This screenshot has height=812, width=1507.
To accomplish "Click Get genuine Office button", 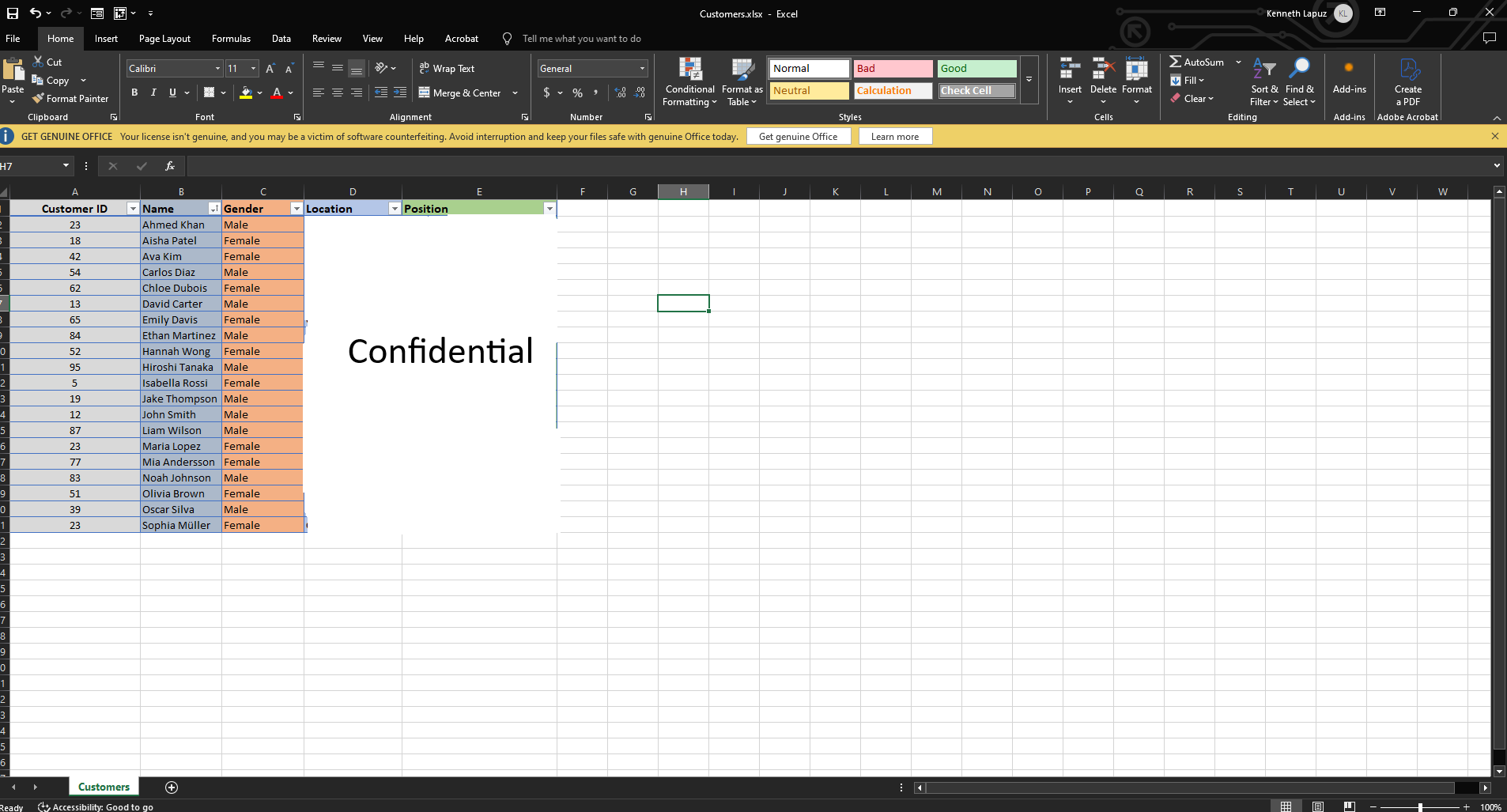I will [x=798, y=136].
